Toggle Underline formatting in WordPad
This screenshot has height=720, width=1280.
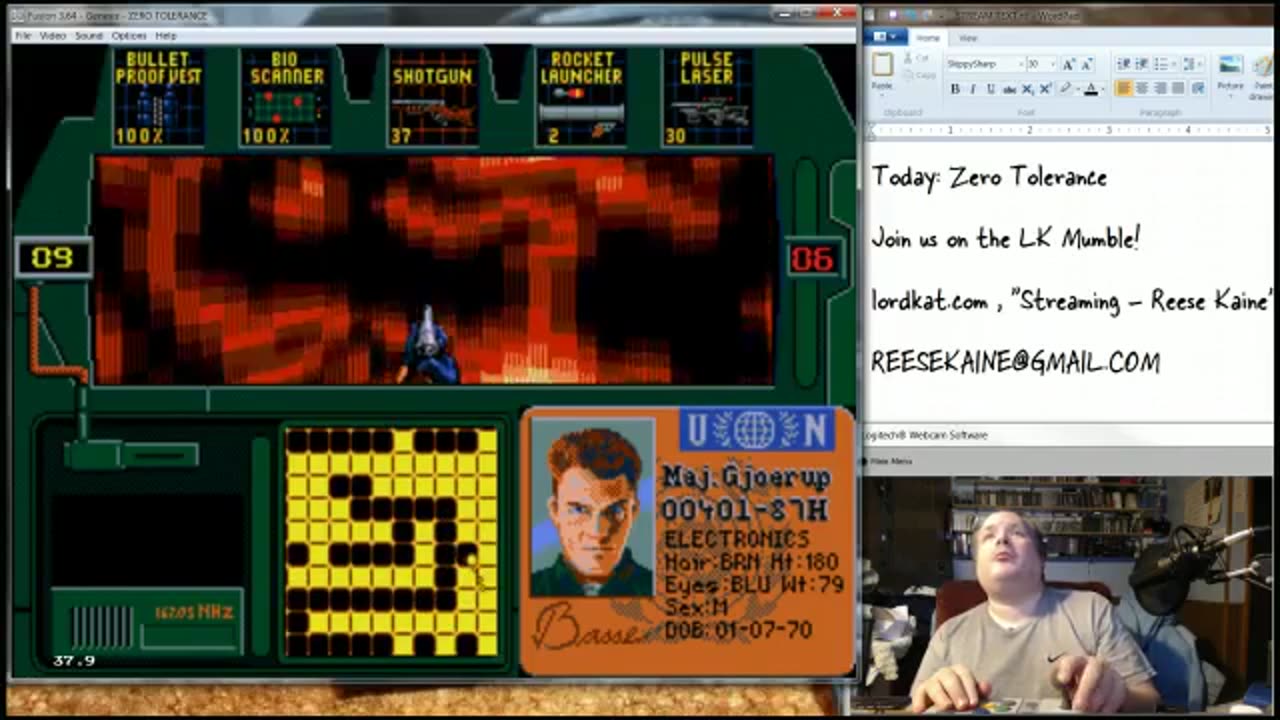(x=991, y=89)
